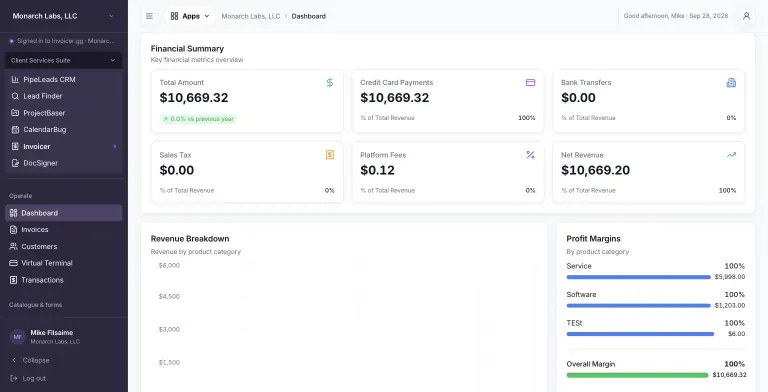Expand the Monarch Labs, LLC workspace switcher

click(64, 16)
